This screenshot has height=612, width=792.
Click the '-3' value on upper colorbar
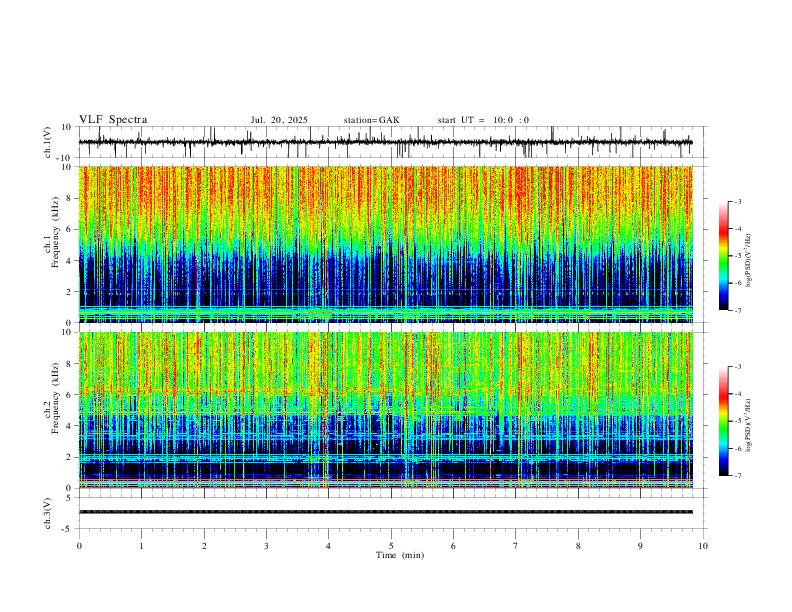pyautogui.click(x=737, y=201)
